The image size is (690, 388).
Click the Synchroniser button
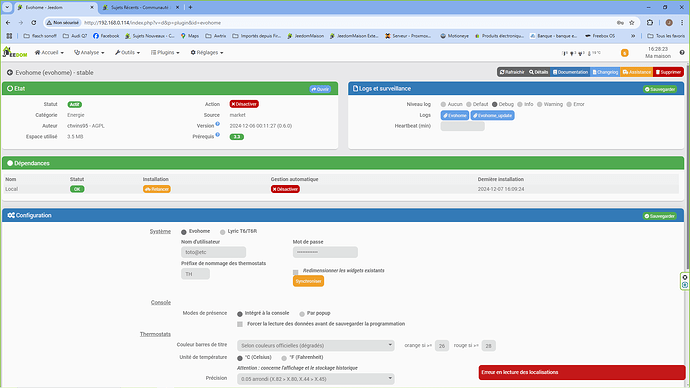click(x=308, y=281)
